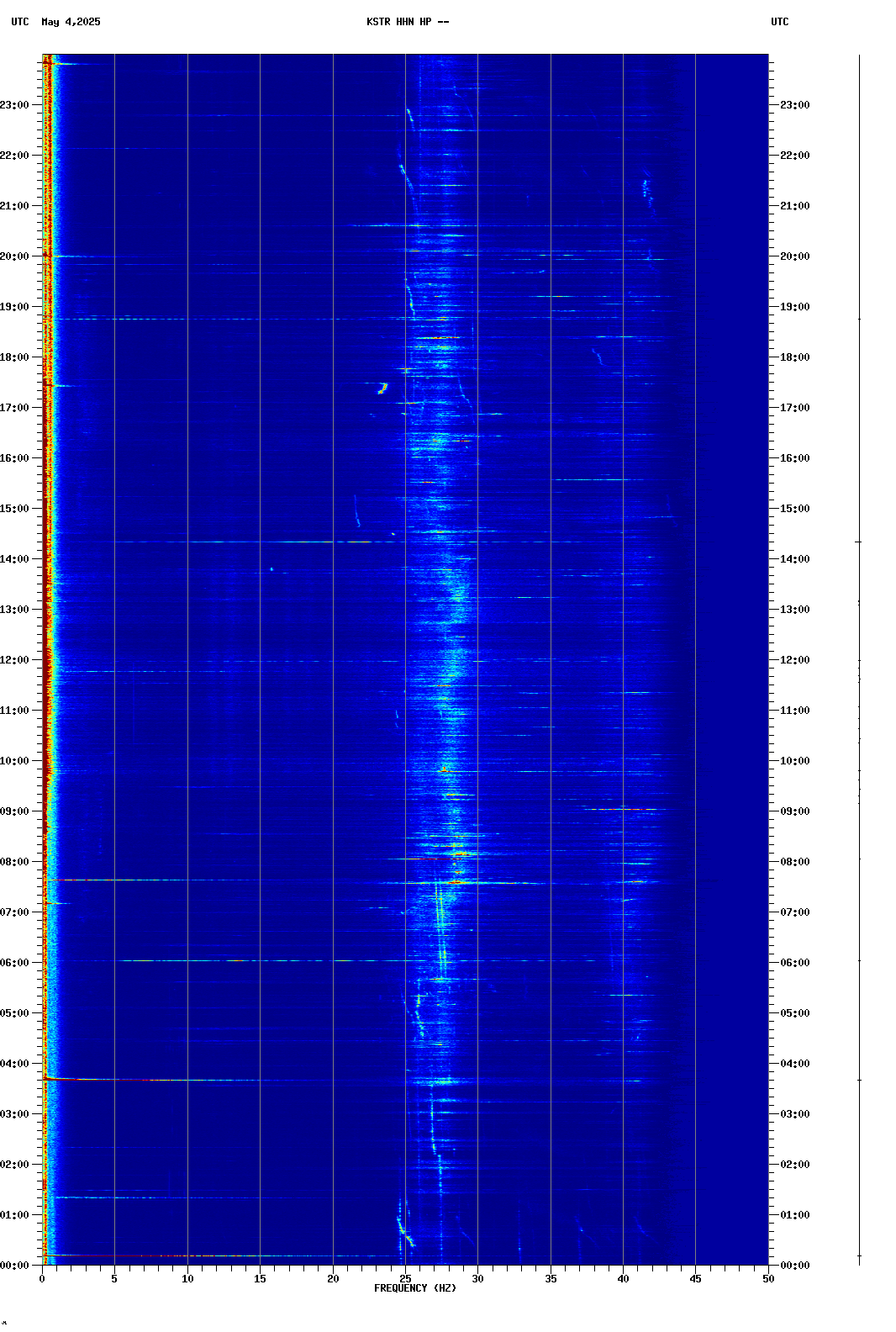Click the 'FREQUENCY (HZ)' axis label
This screenshot has width=896, height=1332.
click(x=415, y=1288)
